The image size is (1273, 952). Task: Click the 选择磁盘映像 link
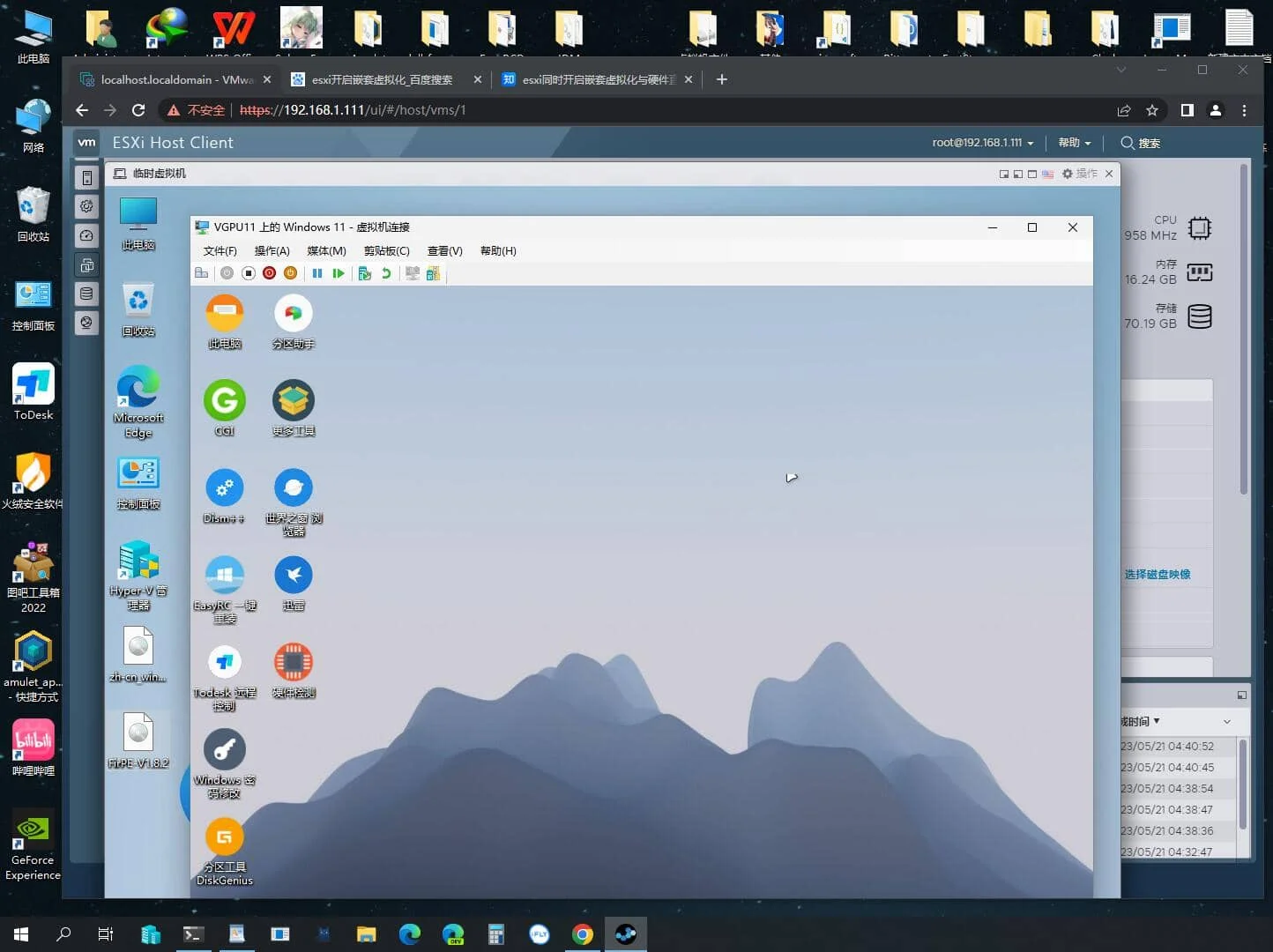(1157, 575)
